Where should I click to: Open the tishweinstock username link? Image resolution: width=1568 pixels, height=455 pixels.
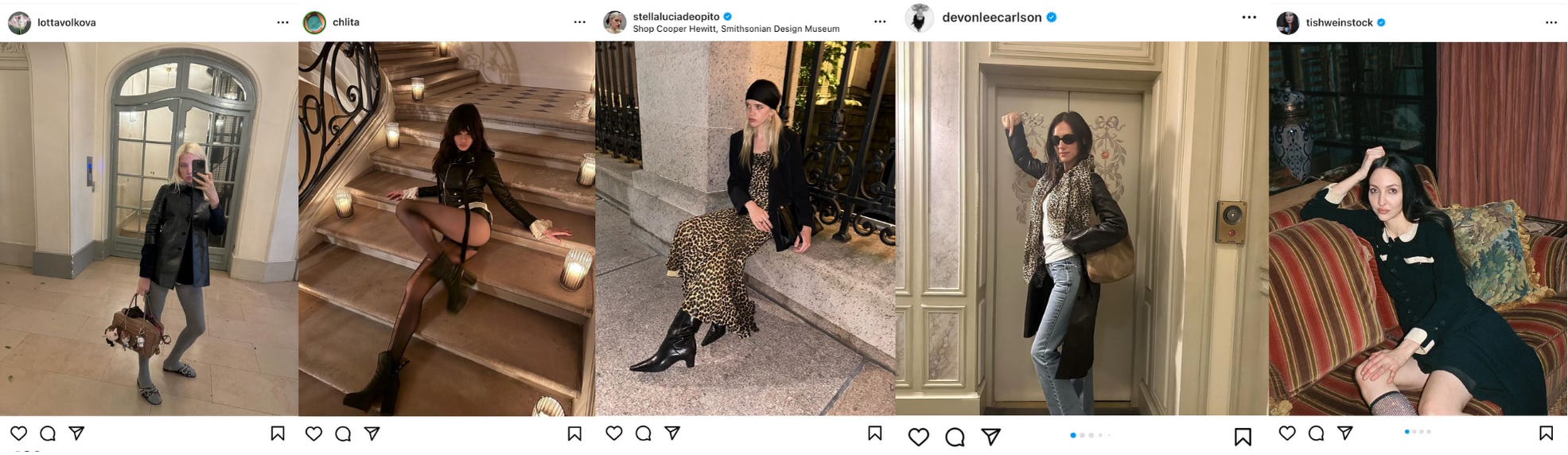pos(1339,22)
